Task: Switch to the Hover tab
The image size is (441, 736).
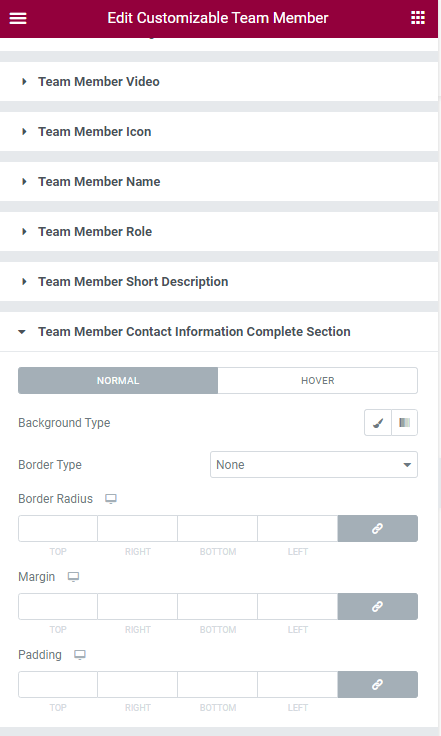Action: pyautogui.click(x=318, y=381)
